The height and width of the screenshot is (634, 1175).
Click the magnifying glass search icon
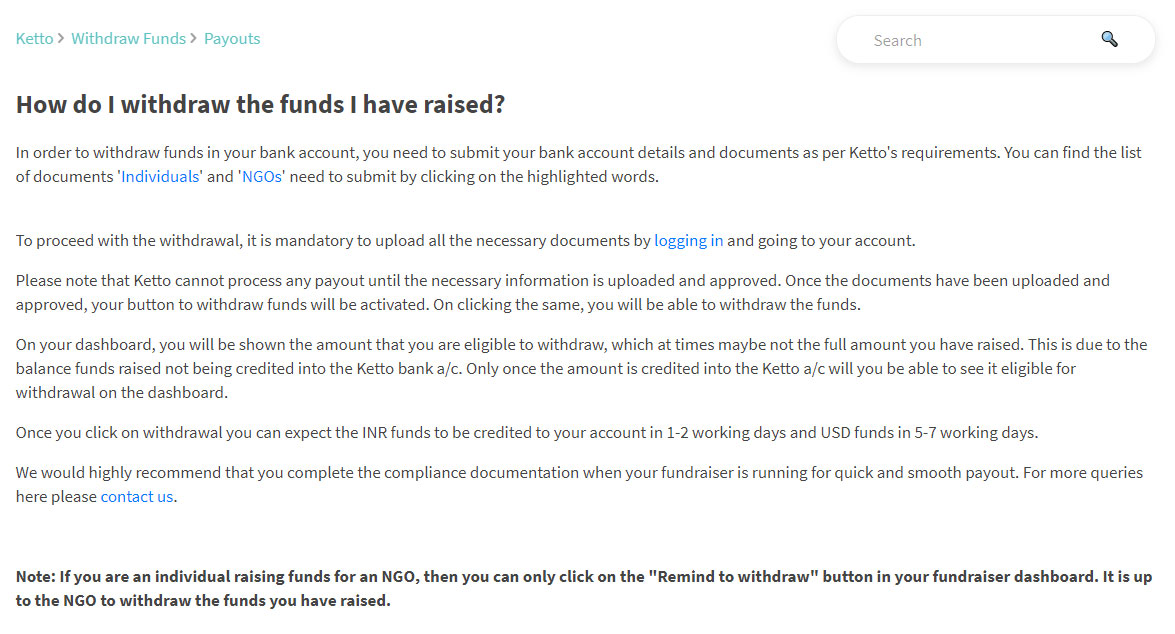[1109, 39]
